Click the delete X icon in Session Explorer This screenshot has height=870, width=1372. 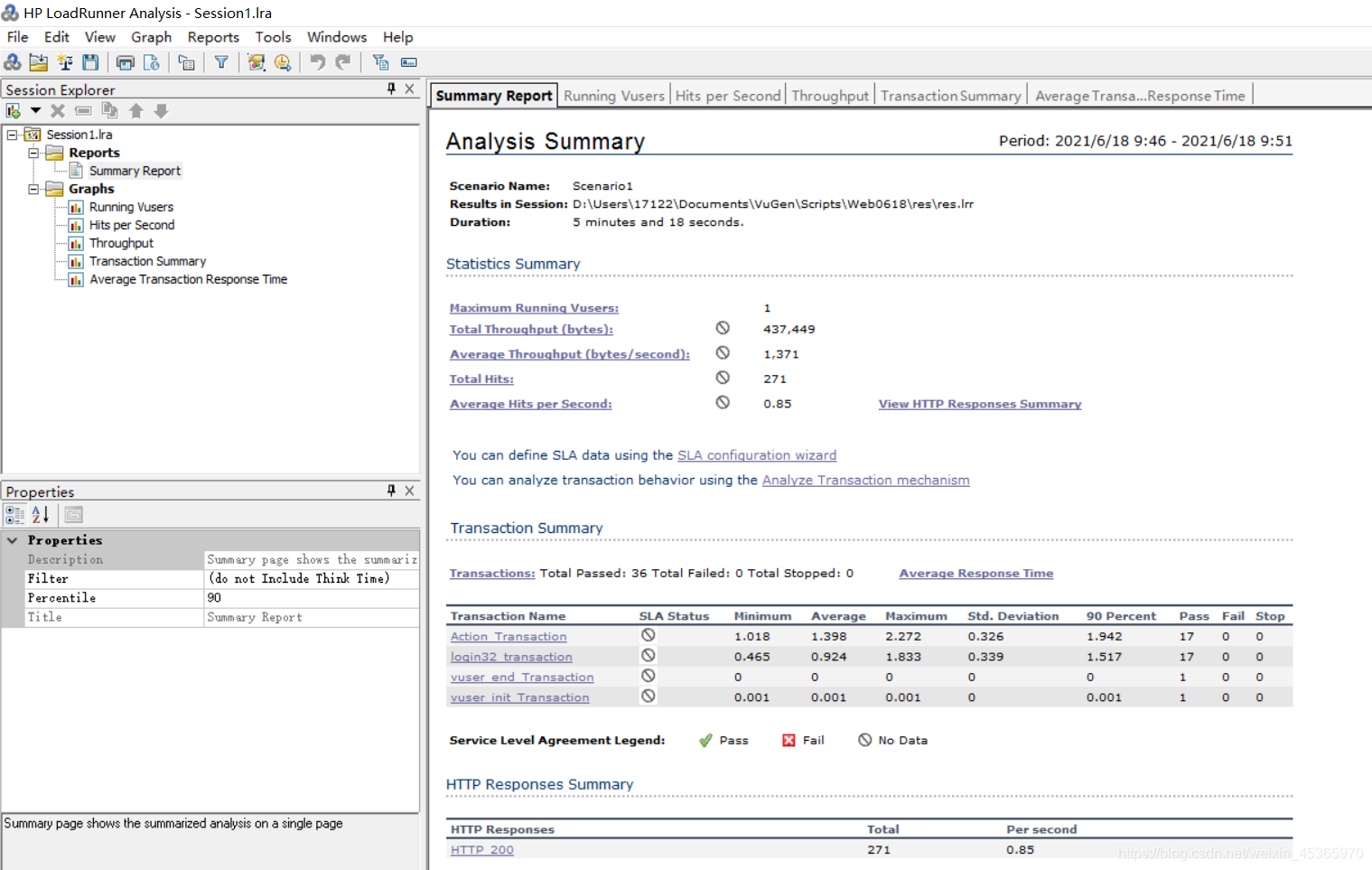click(x=58, y=111)
